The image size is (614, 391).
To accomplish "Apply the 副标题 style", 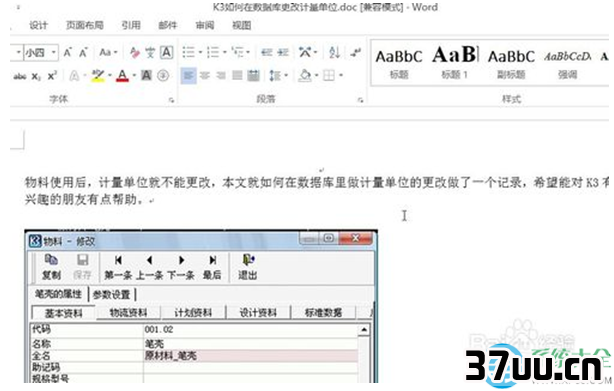I will (x=511, y=63).
